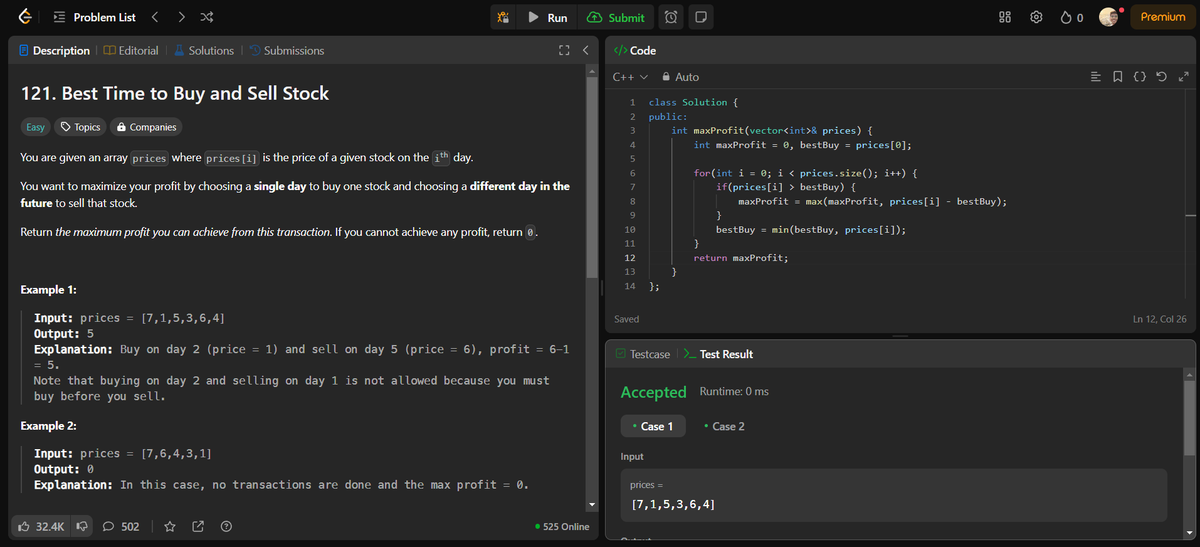The height and width of the screenshot is (547, 1200).
Task: Switch to the Submissions tab
Action: 287,50
